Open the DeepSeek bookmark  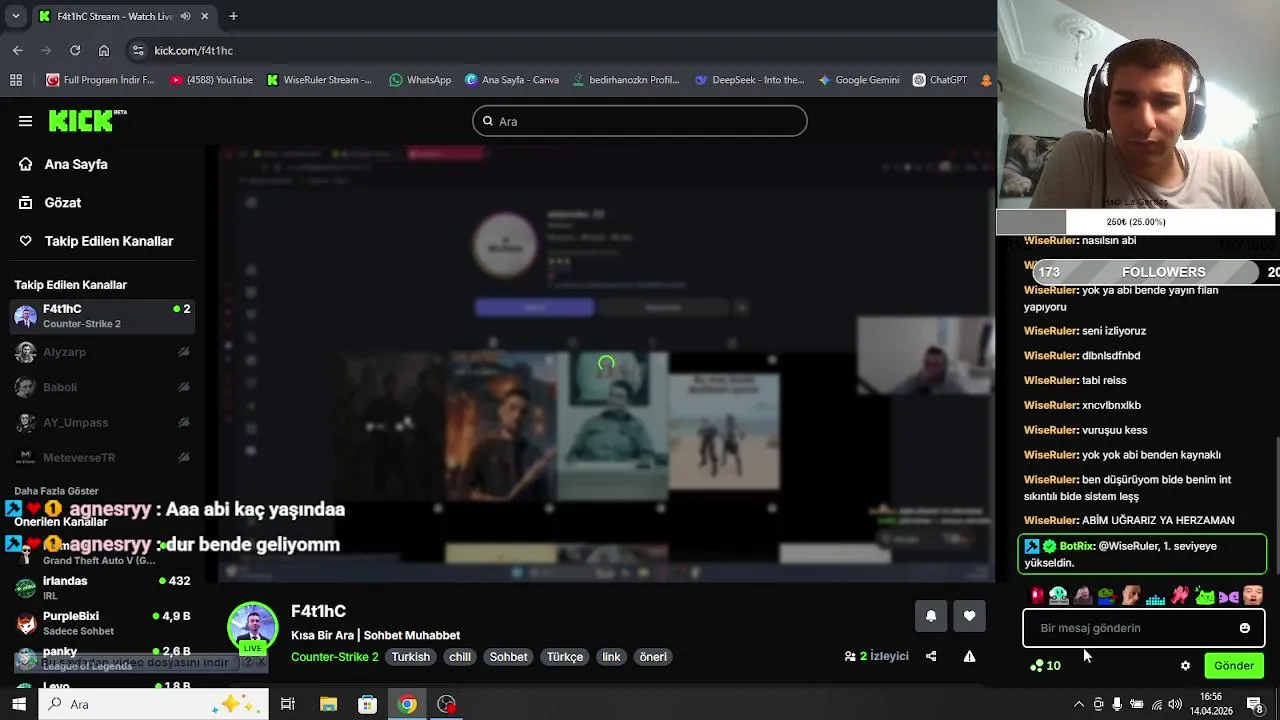tap(749, 80)
